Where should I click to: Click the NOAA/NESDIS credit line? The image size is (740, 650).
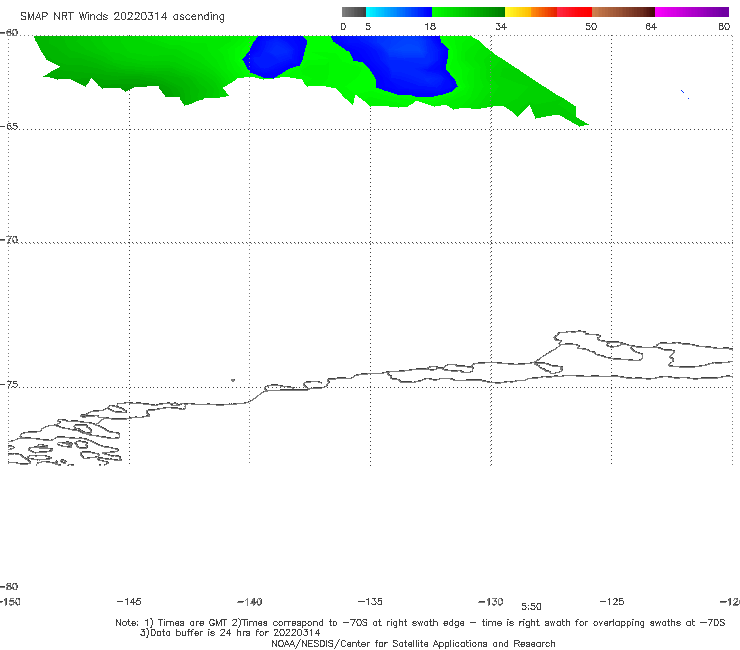[413, 644]
